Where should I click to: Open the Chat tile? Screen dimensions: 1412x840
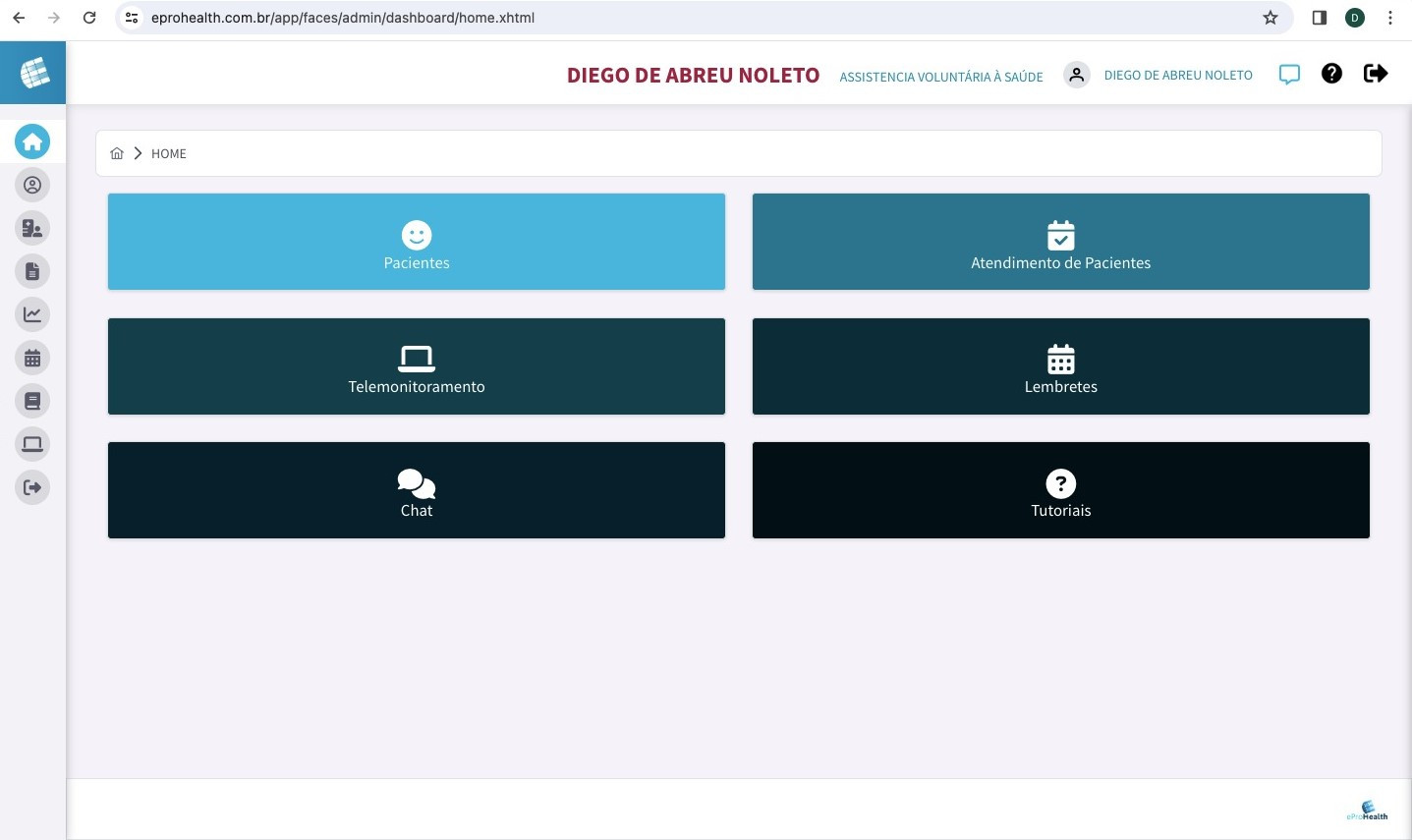pyautogui.click(x=417, y=490)
